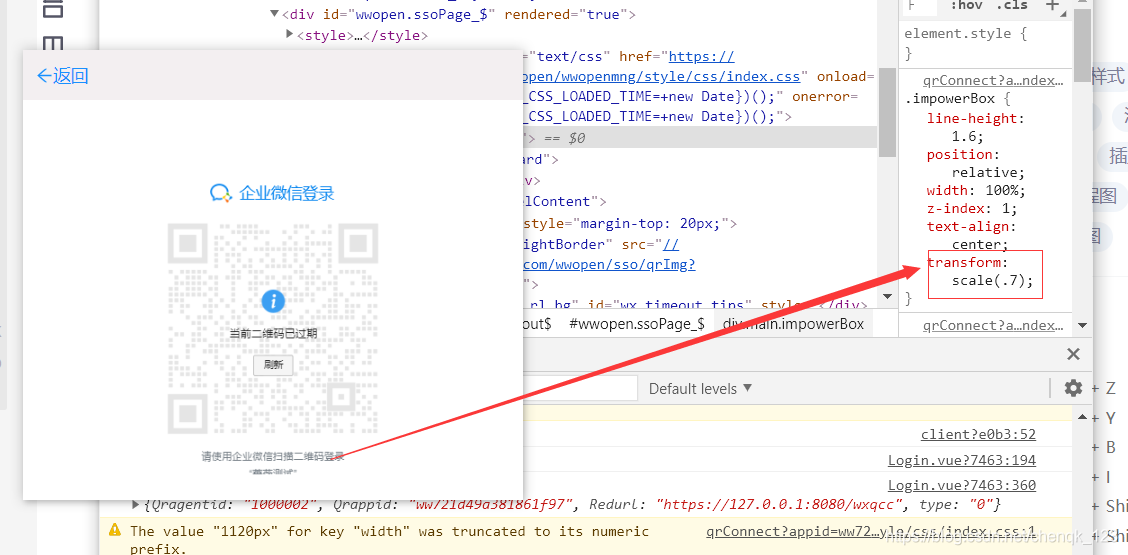This screenshot has height=555, width=1128.
Task: Click the console filter input field
Action: tap(580, 389)
